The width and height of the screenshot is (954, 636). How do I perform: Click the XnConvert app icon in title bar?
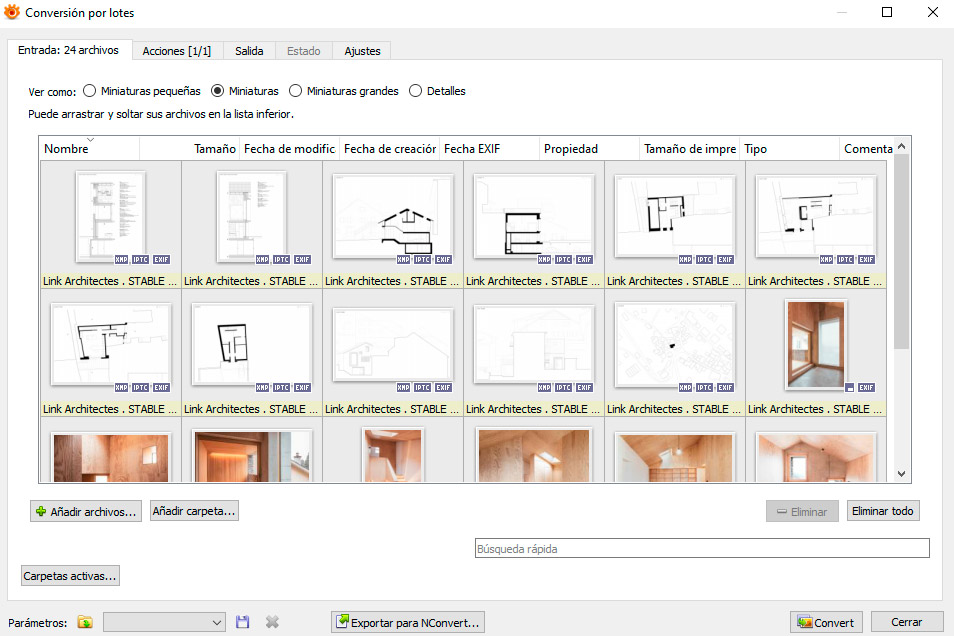tap(12, 13)
